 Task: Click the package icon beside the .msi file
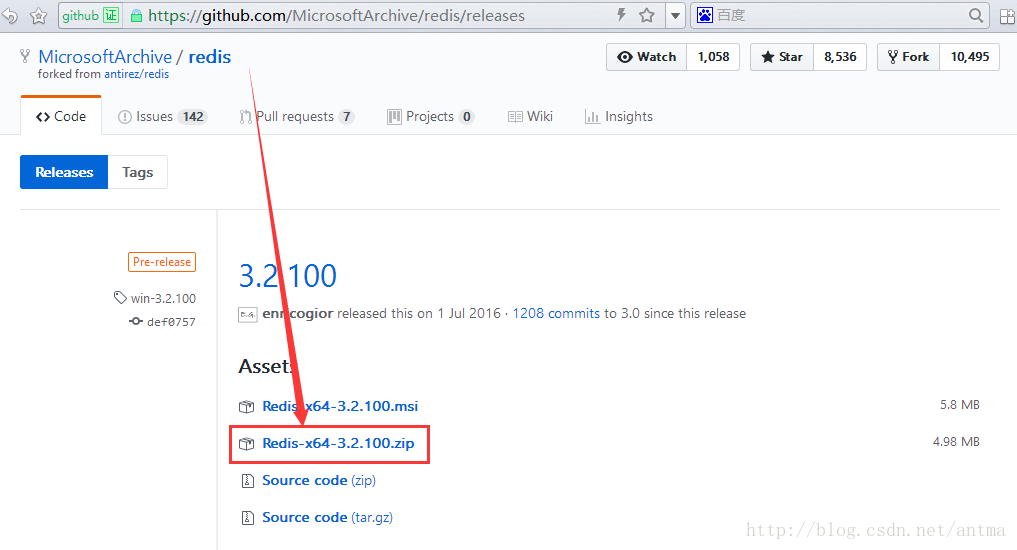pyautogui.click(x=246, y=407)
